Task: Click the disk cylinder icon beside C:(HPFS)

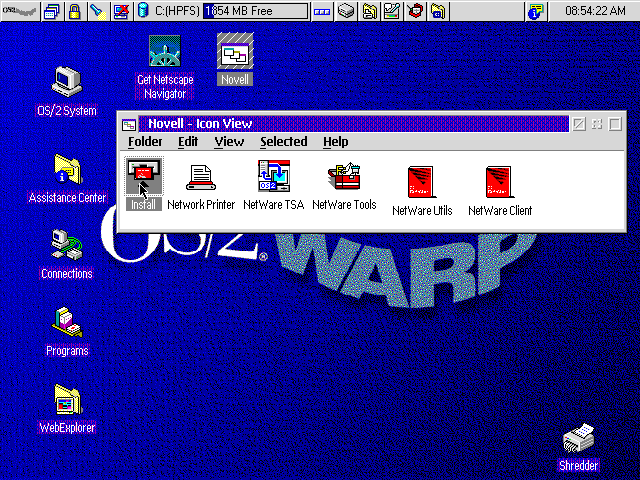Action: (143, 11)
